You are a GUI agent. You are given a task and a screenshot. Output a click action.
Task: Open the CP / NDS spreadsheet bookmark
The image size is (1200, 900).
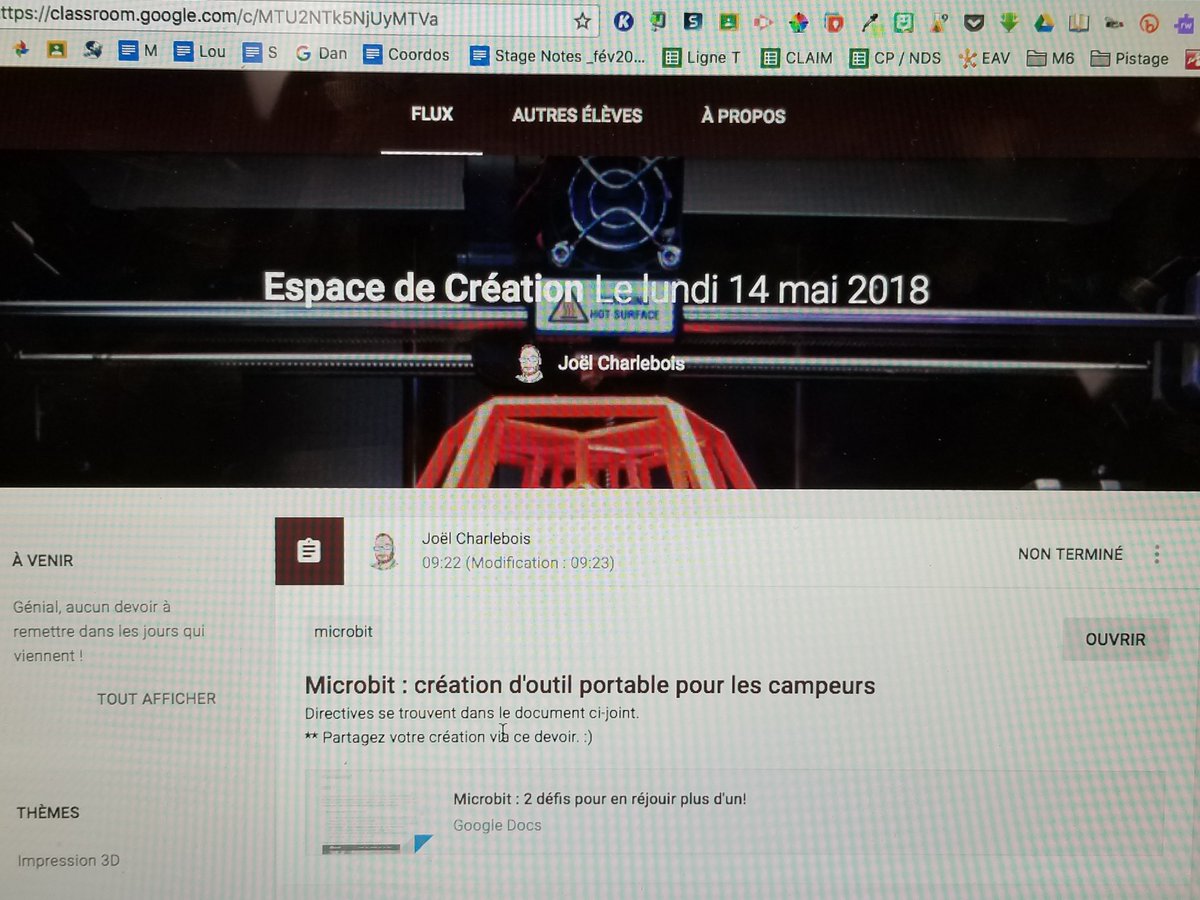coord(895,58)
